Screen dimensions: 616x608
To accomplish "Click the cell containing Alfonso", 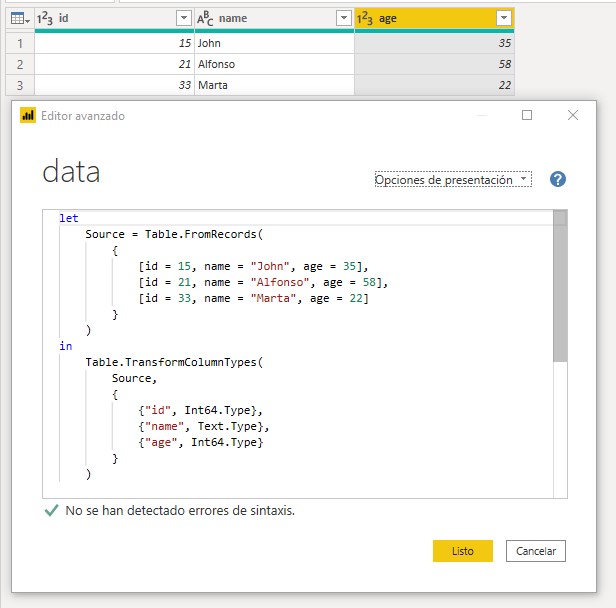I will 274,64.
